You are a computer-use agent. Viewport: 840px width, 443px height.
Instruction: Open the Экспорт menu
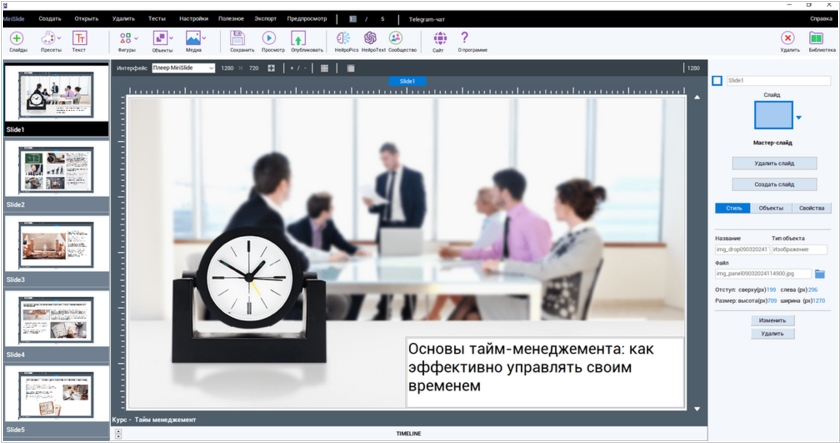[x=265, y=19]
